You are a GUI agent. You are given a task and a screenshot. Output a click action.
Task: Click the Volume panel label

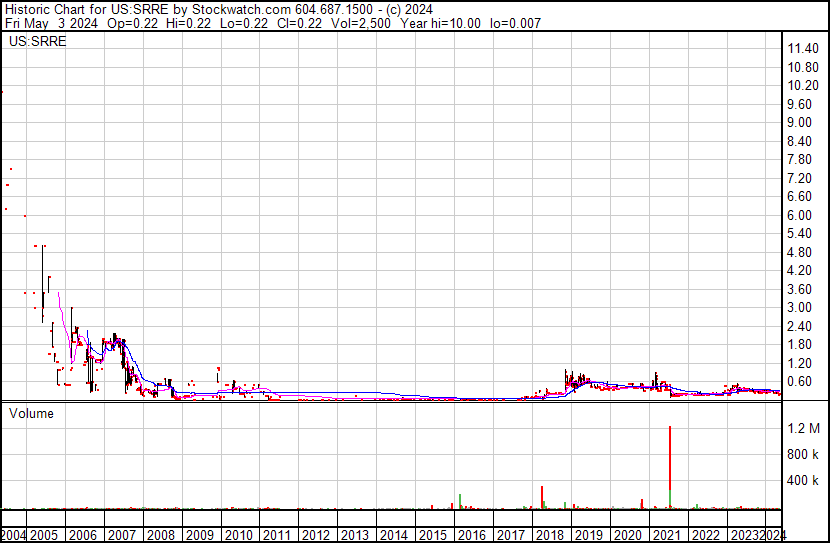31,412
